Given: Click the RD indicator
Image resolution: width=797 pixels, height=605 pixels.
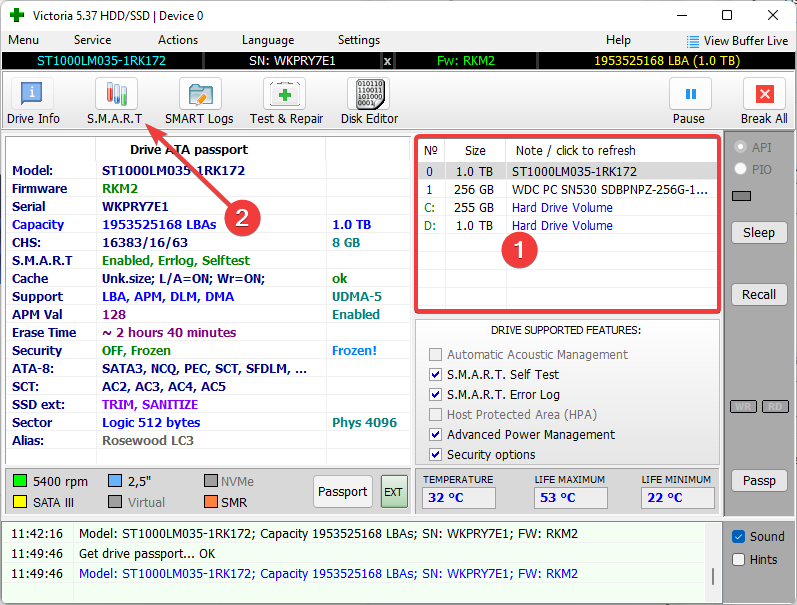Looking at the screenshot, I should (775, 406).
